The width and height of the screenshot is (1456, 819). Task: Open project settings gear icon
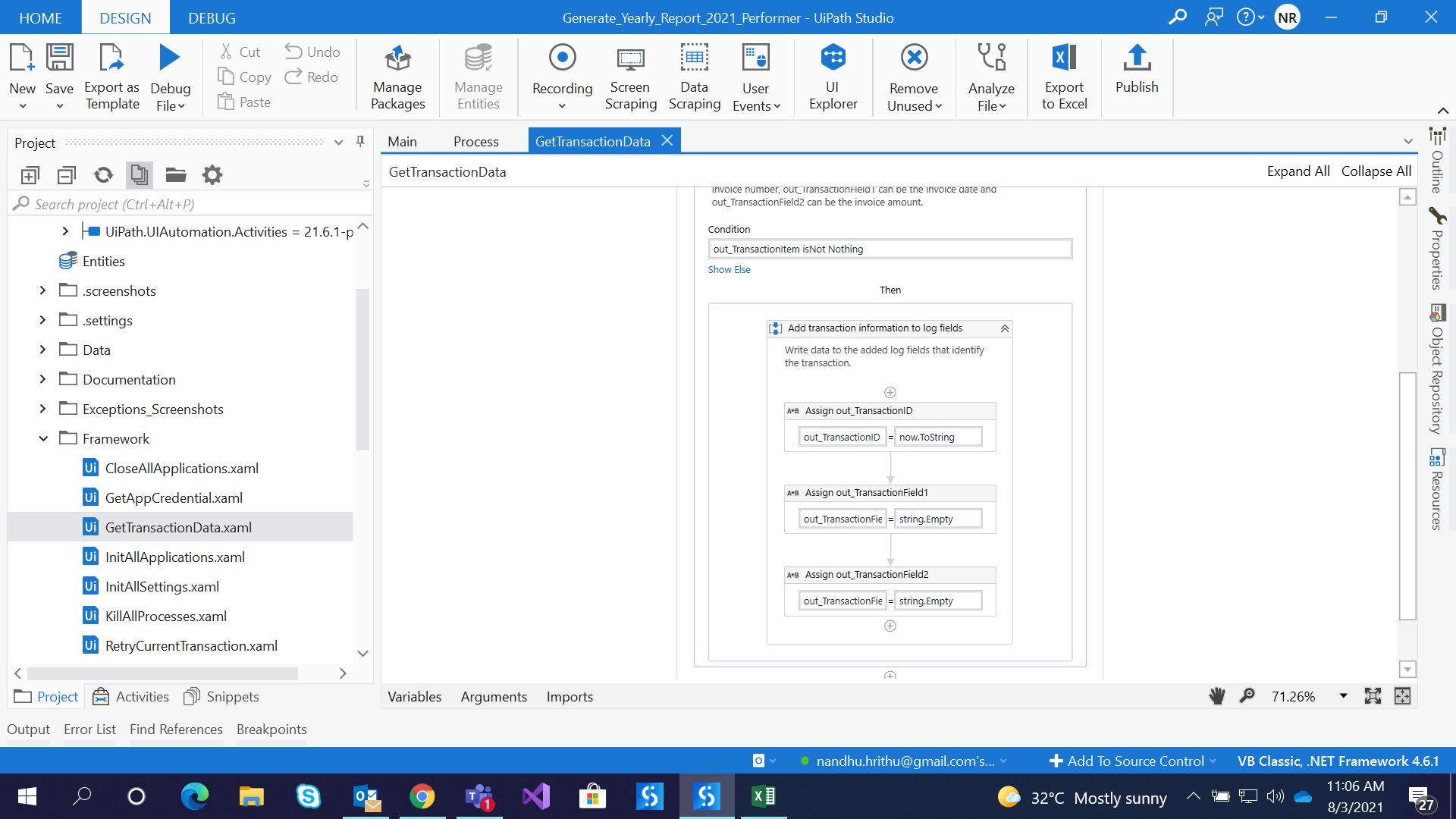pos(212,175)
